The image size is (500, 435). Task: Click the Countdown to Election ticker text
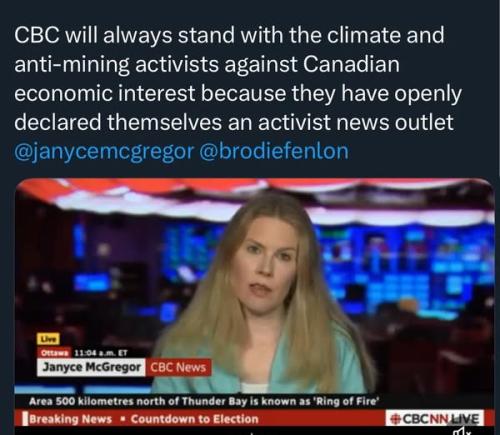tap(195, 419)
